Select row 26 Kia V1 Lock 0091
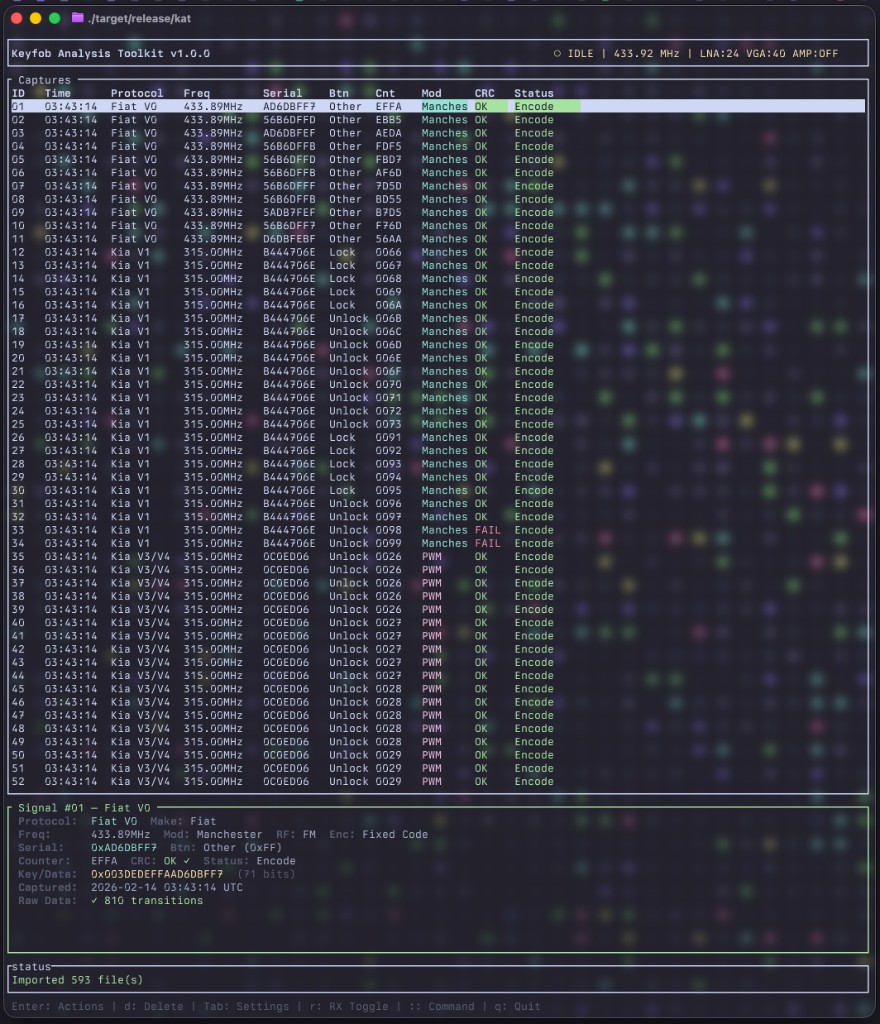 coord(438,438)
